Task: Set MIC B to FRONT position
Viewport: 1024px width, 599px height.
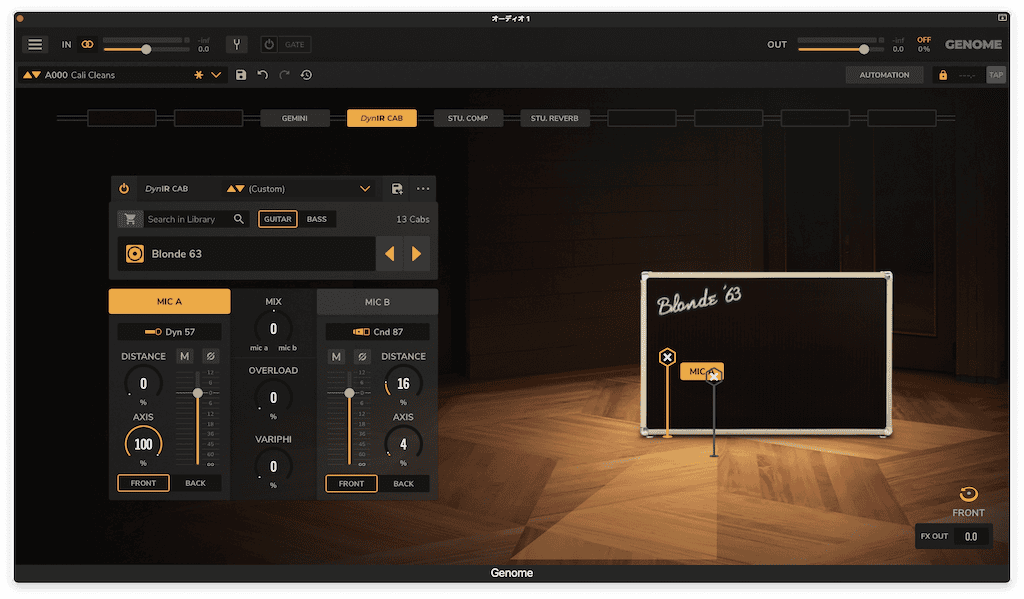Action: click(351, 484)
